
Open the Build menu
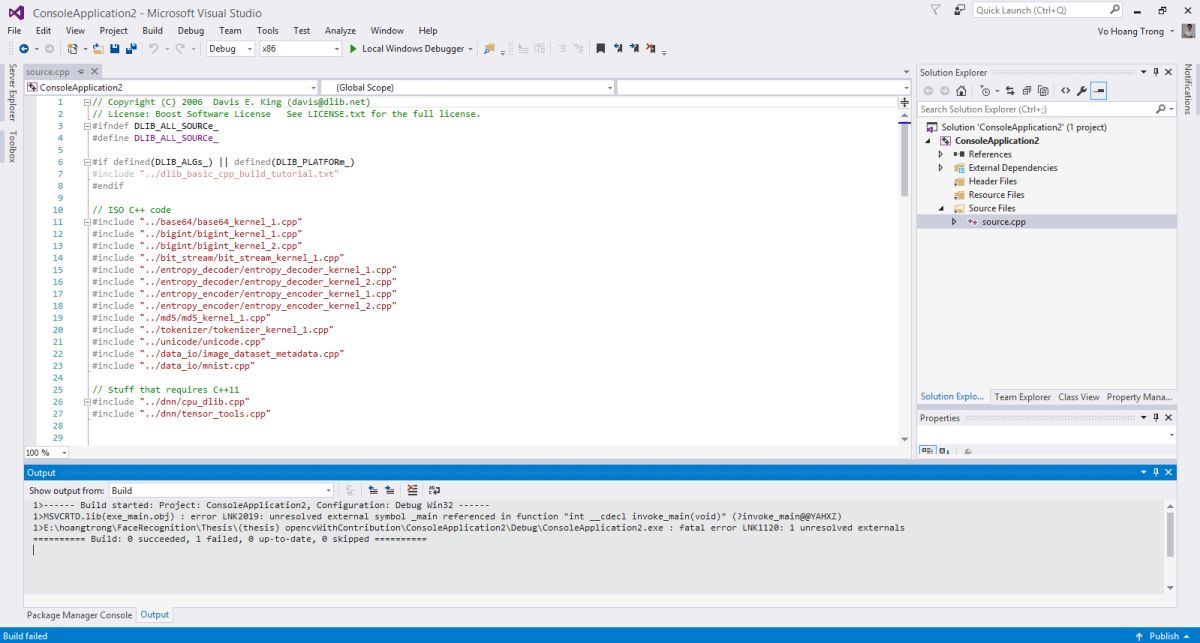[152, 31]
